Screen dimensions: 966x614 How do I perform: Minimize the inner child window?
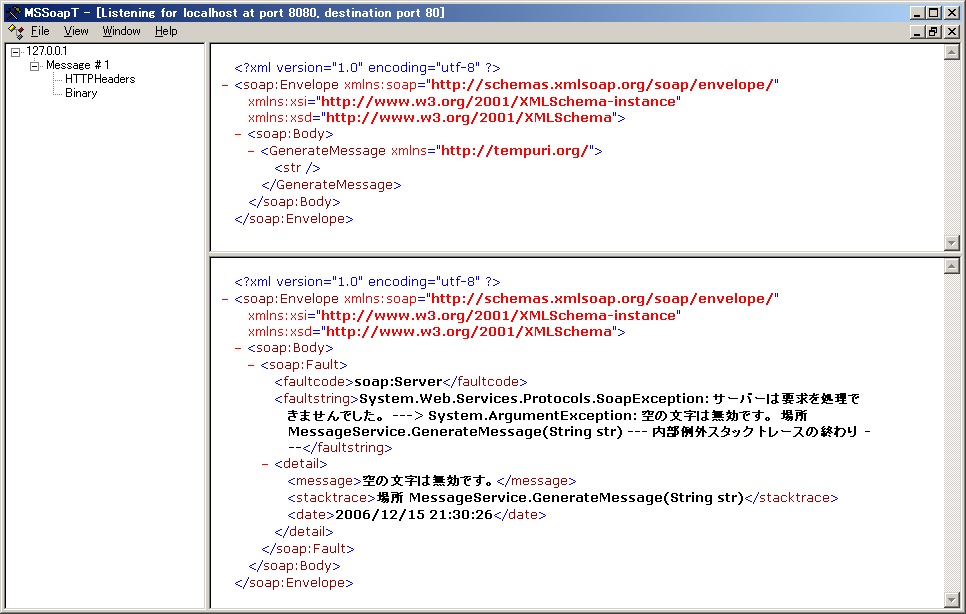[x=917, y=31]
